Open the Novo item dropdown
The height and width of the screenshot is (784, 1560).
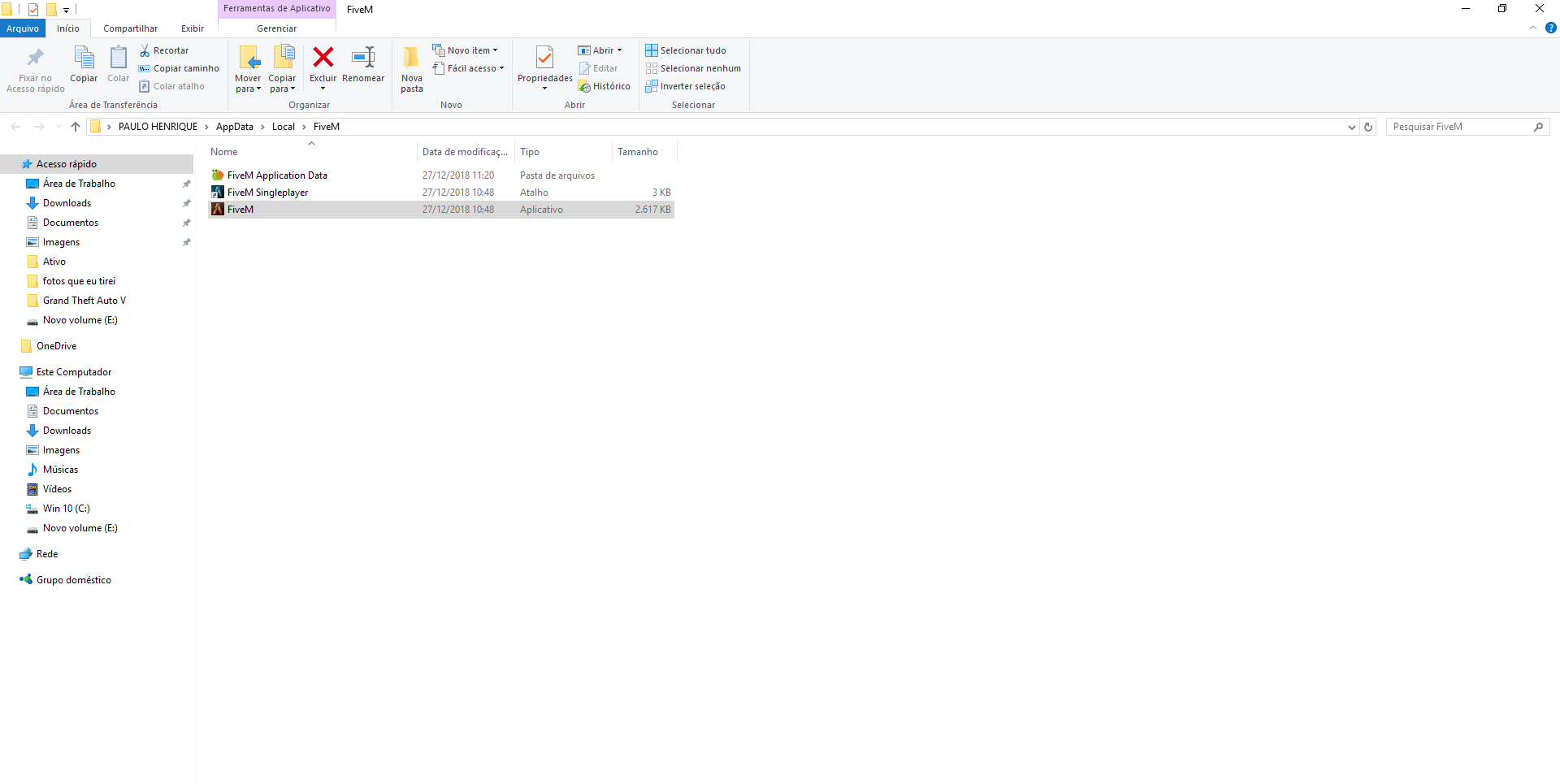[x=466, y=50]
